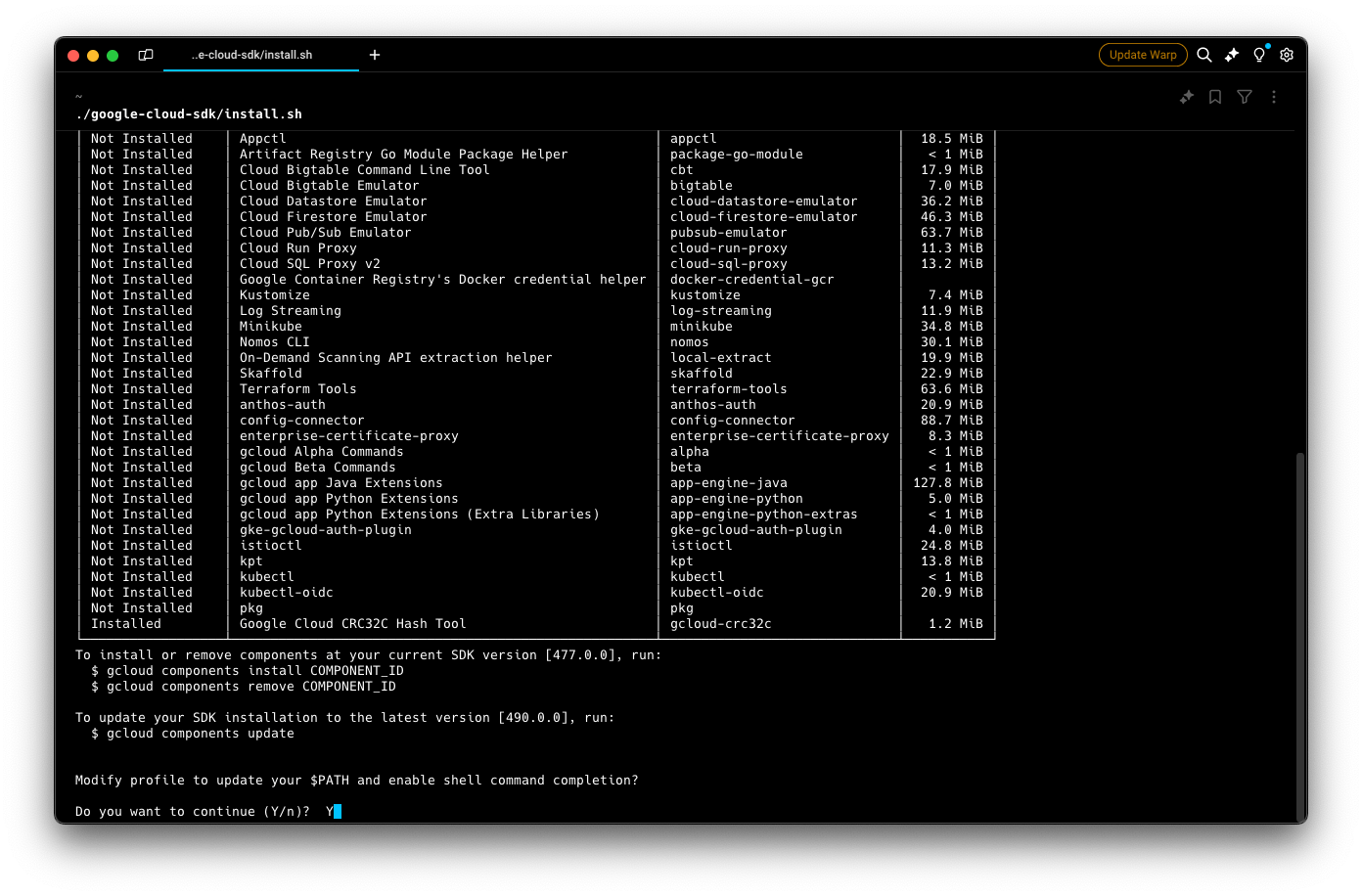Click the 'Kustomize' component name
Image resolution: width=1362 pixels, height=896 pixels.
275,295
